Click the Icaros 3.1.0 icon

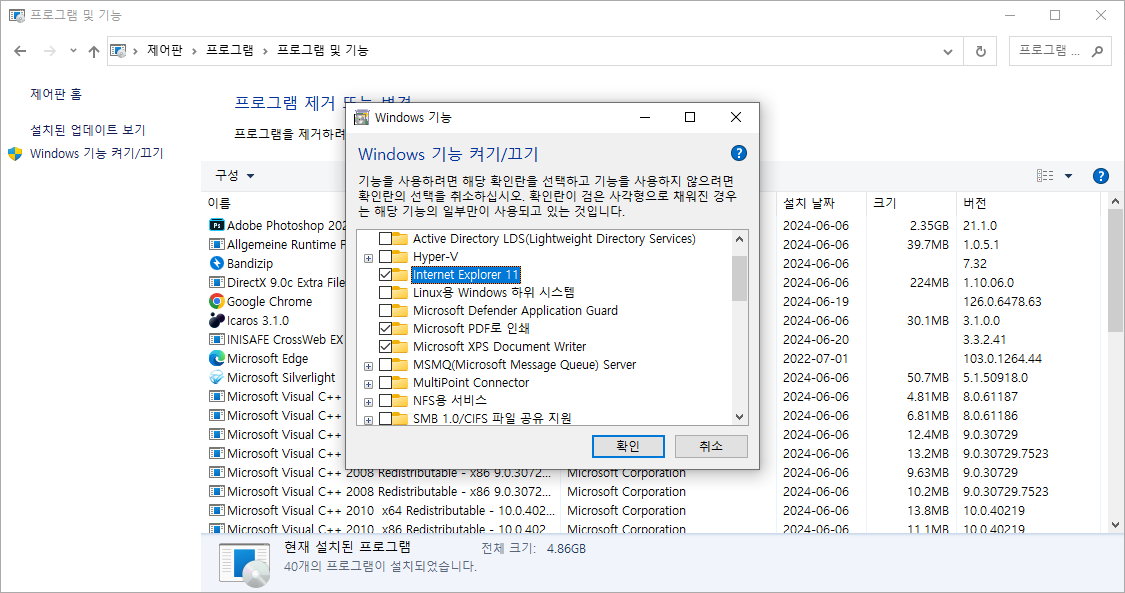click(216, 321)
